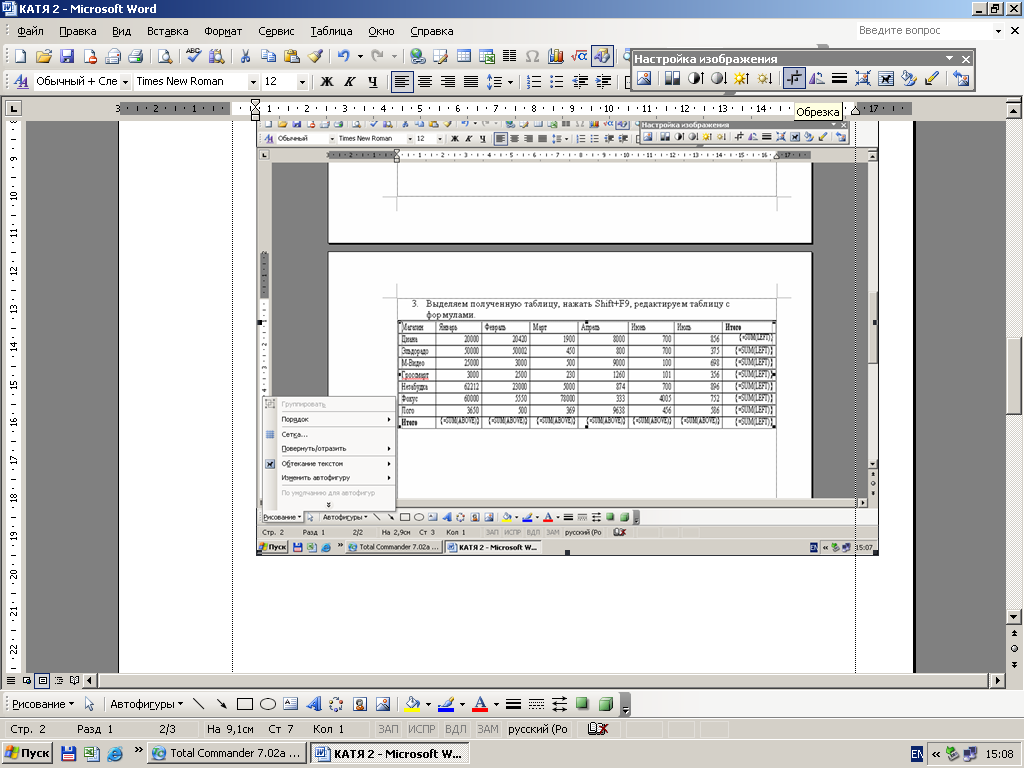The image size is (1024, 768).
Task: Create a new blank document
Action: pyautogui.click(x=20, y=57)
